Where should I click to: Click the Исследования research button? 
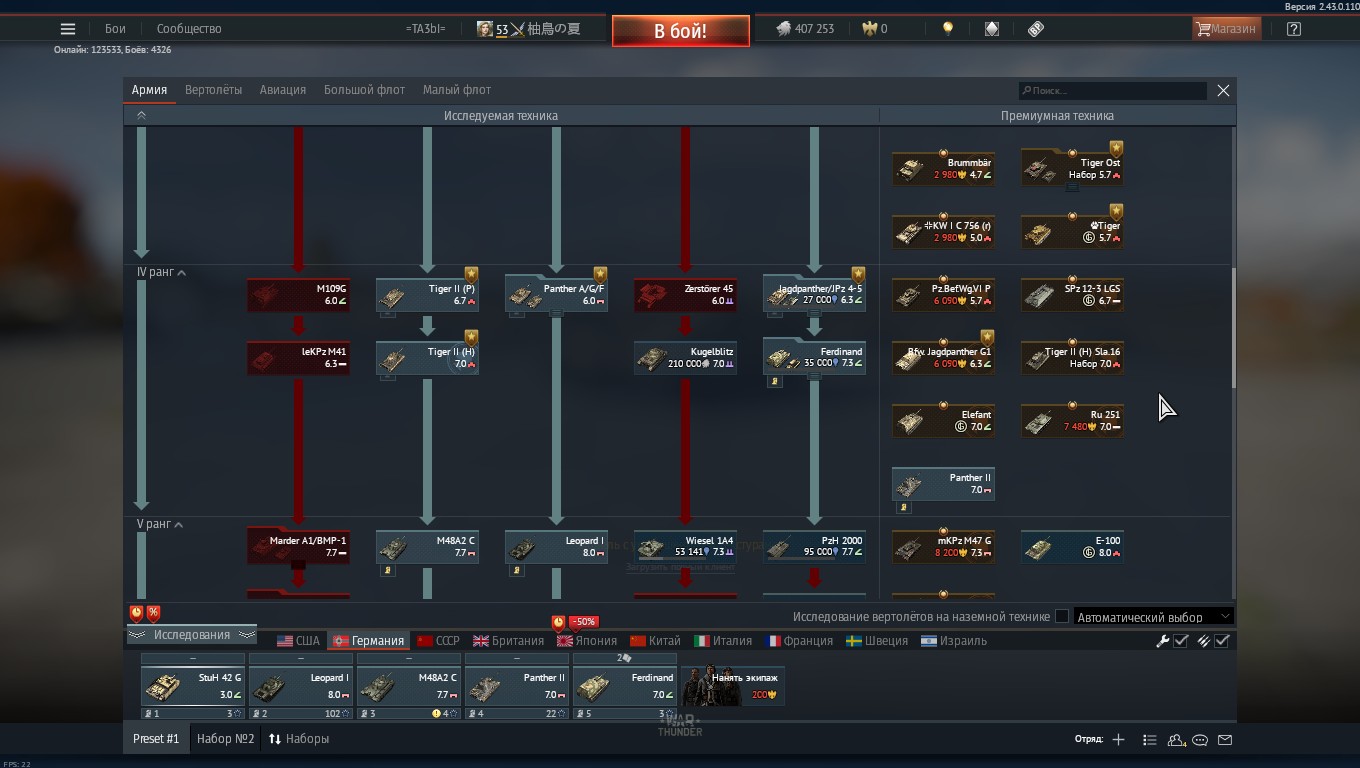[x=191, y=635]
